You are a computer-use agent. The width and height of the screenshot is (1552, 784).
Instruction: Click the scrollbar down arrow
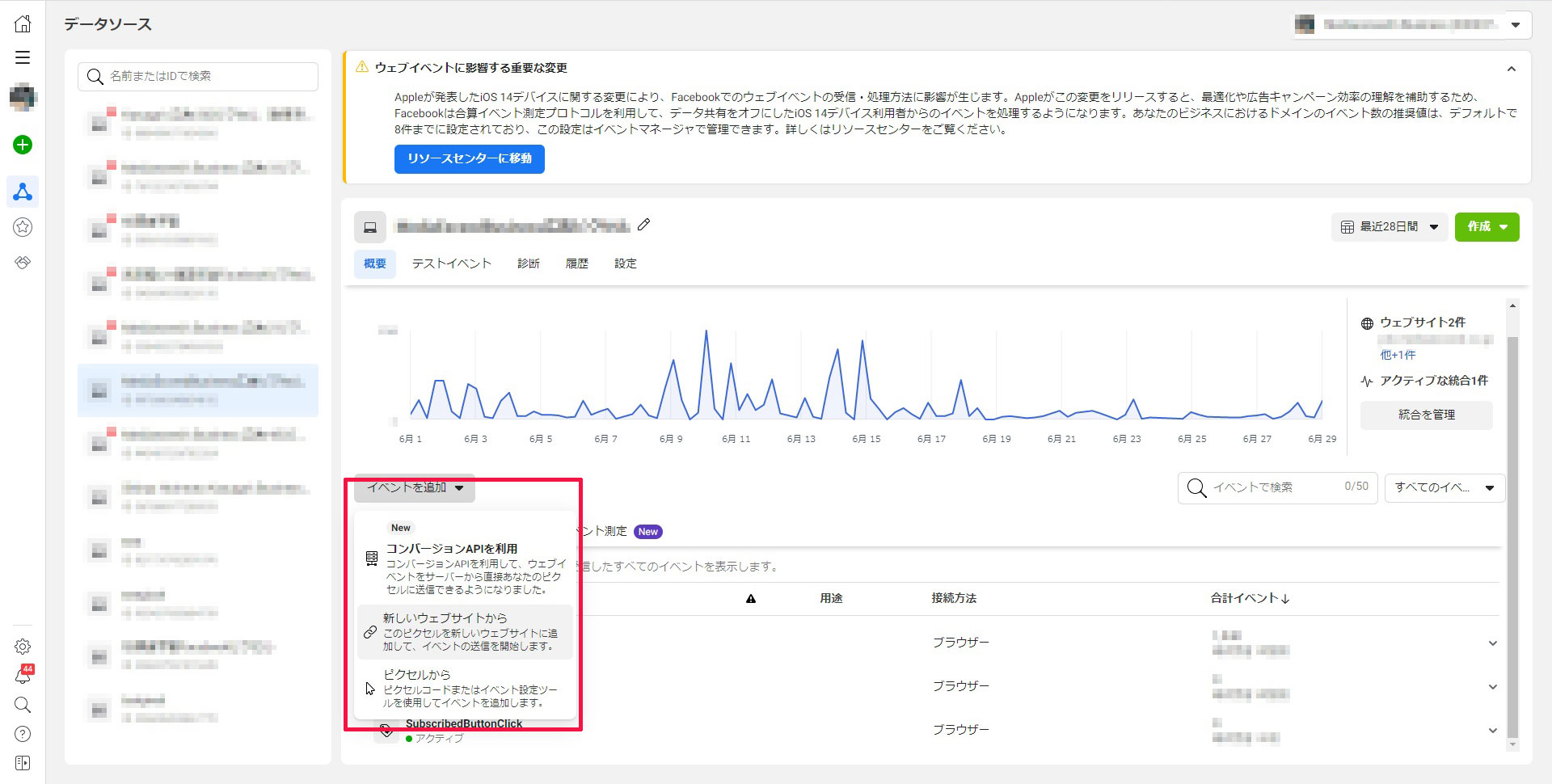click(1512, 744)
